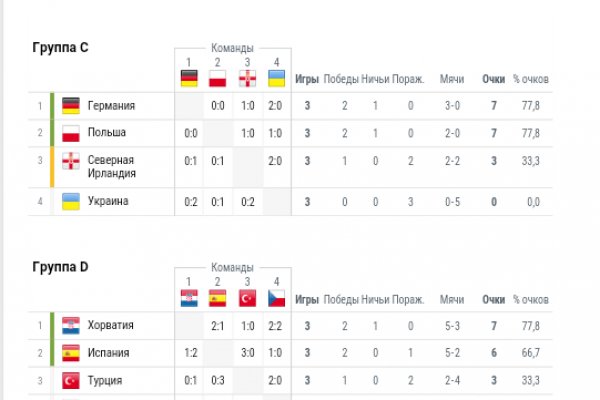Open the Северная Ирландия team link
600x400 pixels.
pos(110,166)
